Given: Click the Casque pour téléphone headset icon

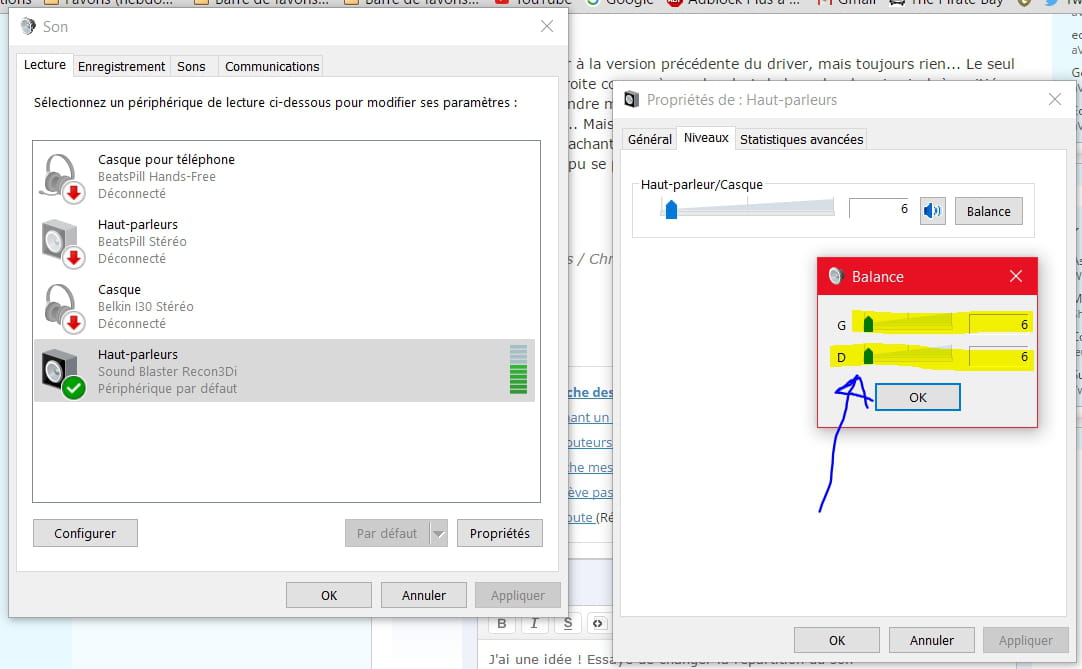Looking at the screenshot, I should pos(62,178).
